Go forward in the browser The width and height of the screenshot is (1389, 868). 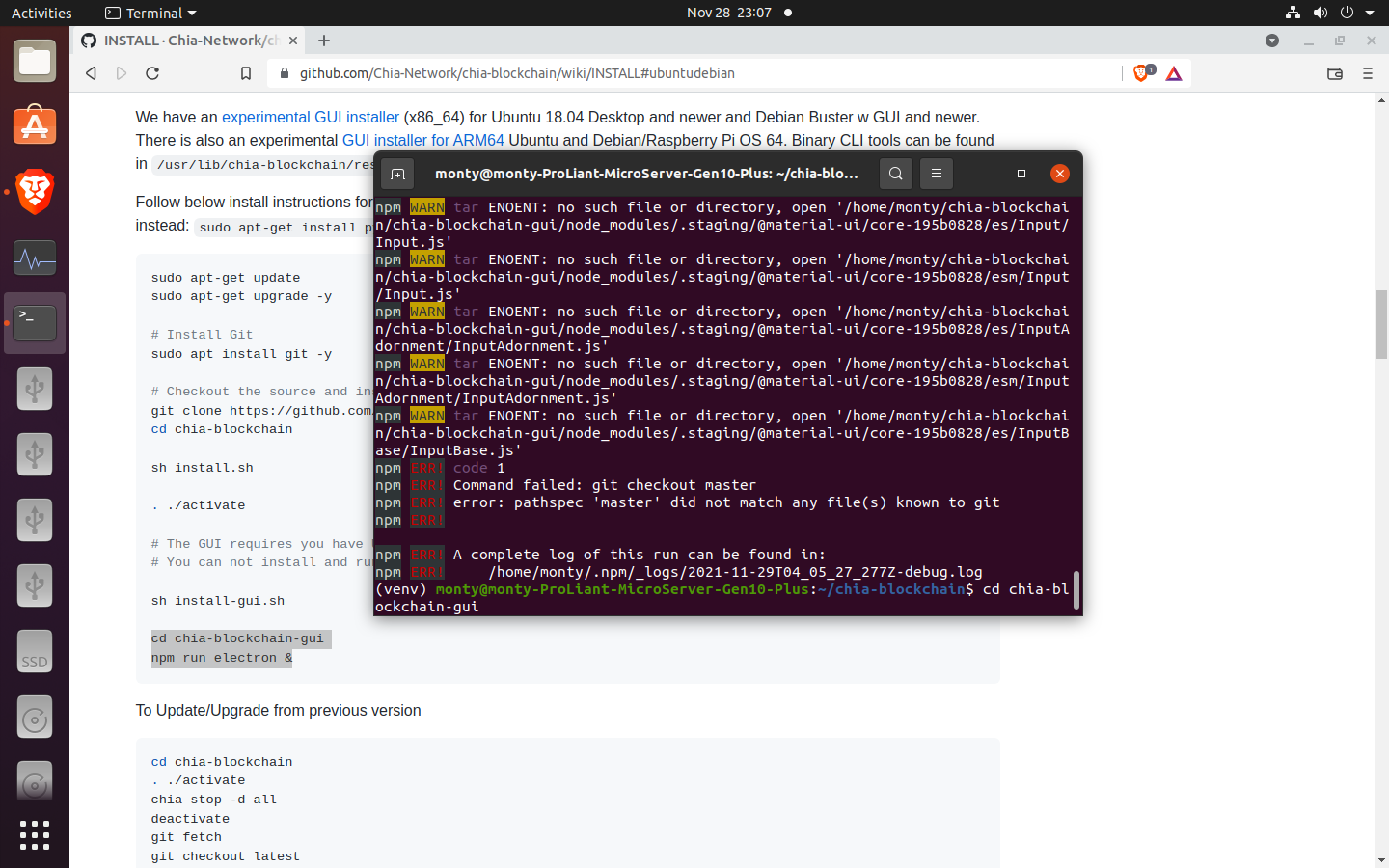(122, 73)
